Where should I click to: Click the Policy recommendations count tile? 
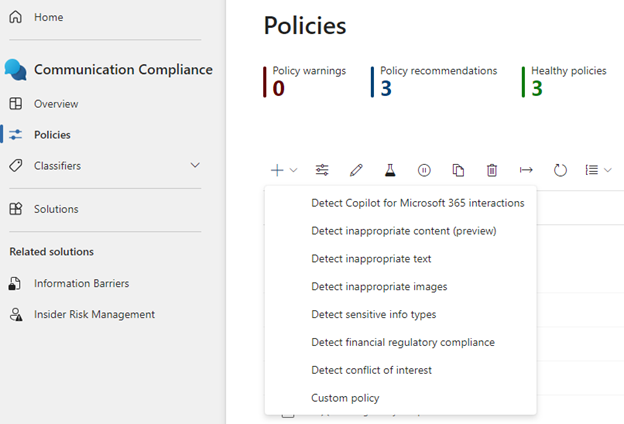coord(436,82)
